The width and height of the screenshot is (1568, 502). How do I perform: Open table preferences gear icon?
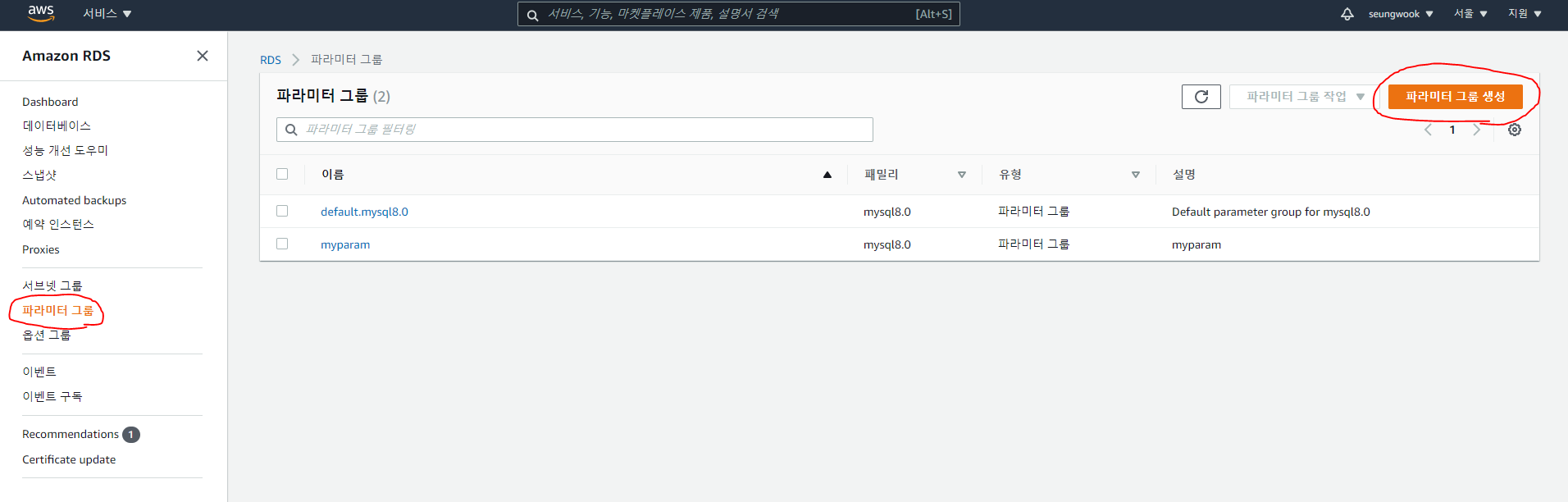point(1515,130)
